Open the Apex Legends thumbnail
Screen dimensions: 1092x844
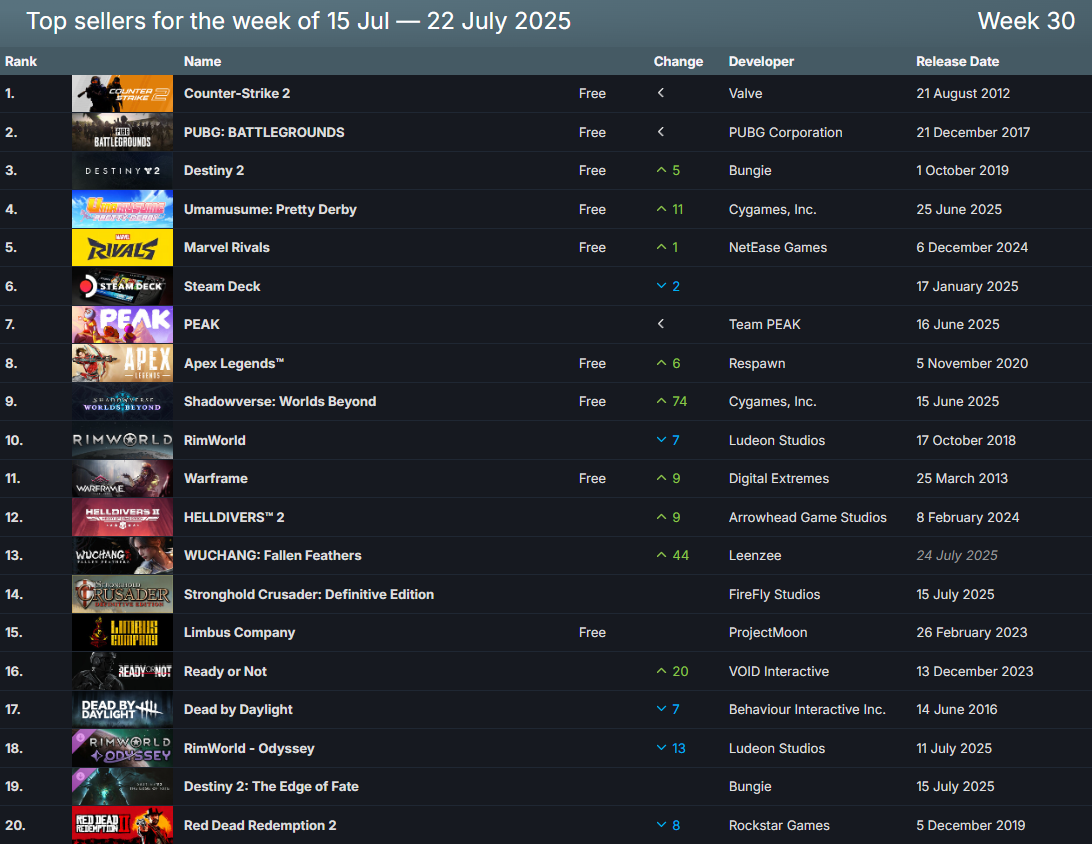coord(122,363)
